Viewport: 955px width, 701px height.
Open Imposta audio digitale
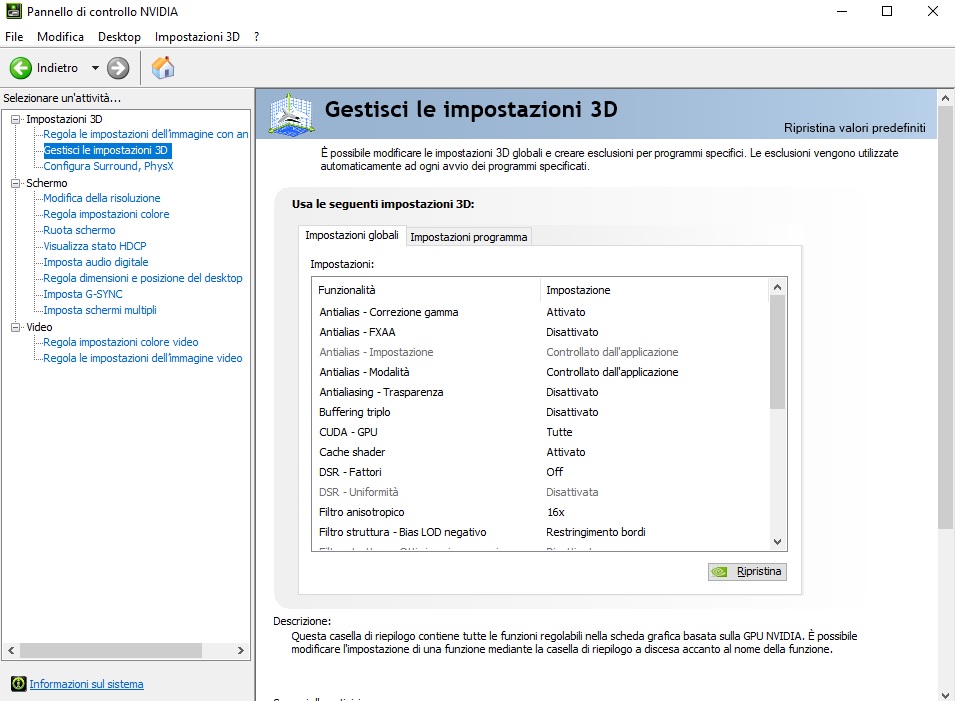pyautogui.click(x=96, y=262)
